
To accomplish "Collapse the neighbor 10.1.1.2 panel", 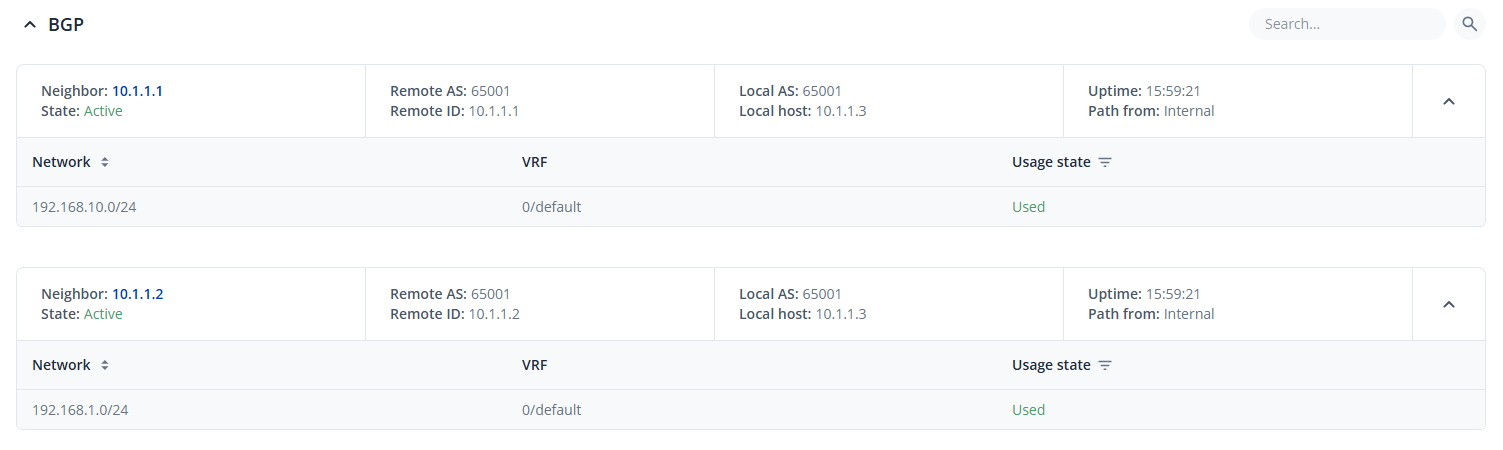I will (1448, 304).
